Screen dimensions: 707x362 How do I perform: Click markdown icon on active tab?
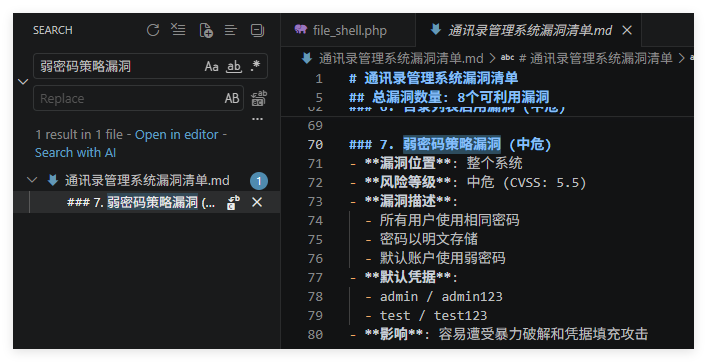coord(436,30)
